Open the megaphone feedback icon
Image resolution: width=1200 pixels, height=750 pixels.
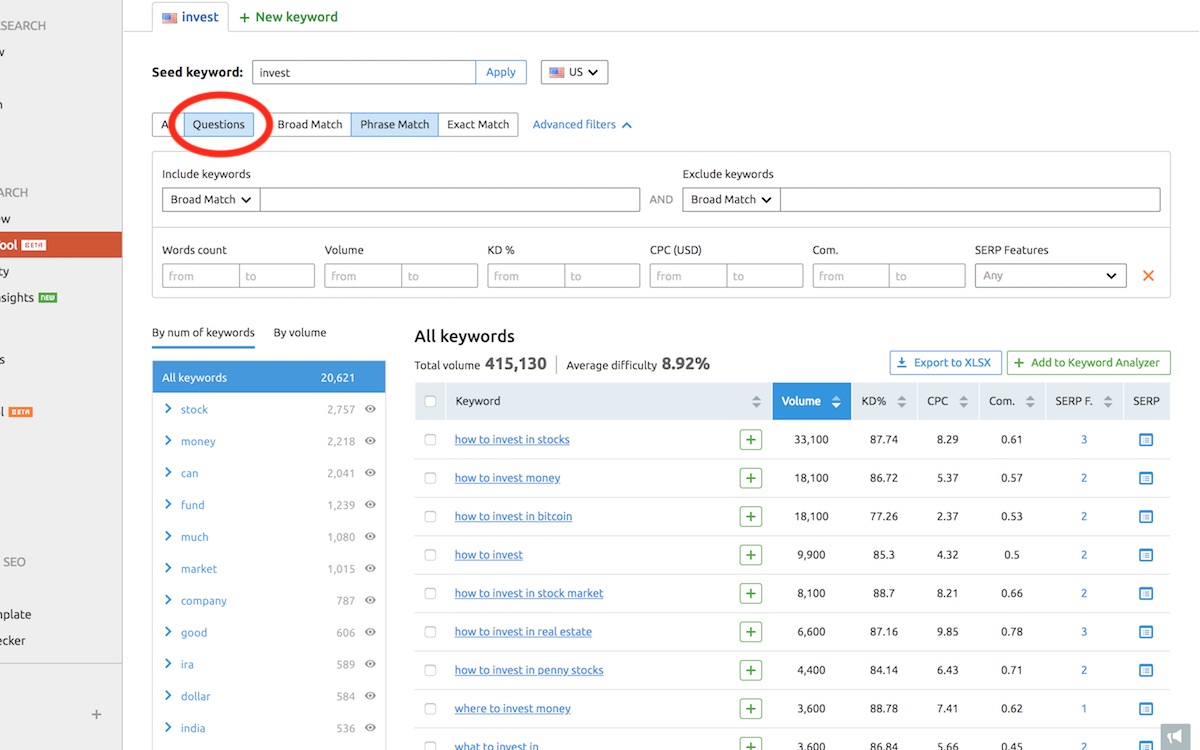pyautogui.click(x=1176, y=736)
